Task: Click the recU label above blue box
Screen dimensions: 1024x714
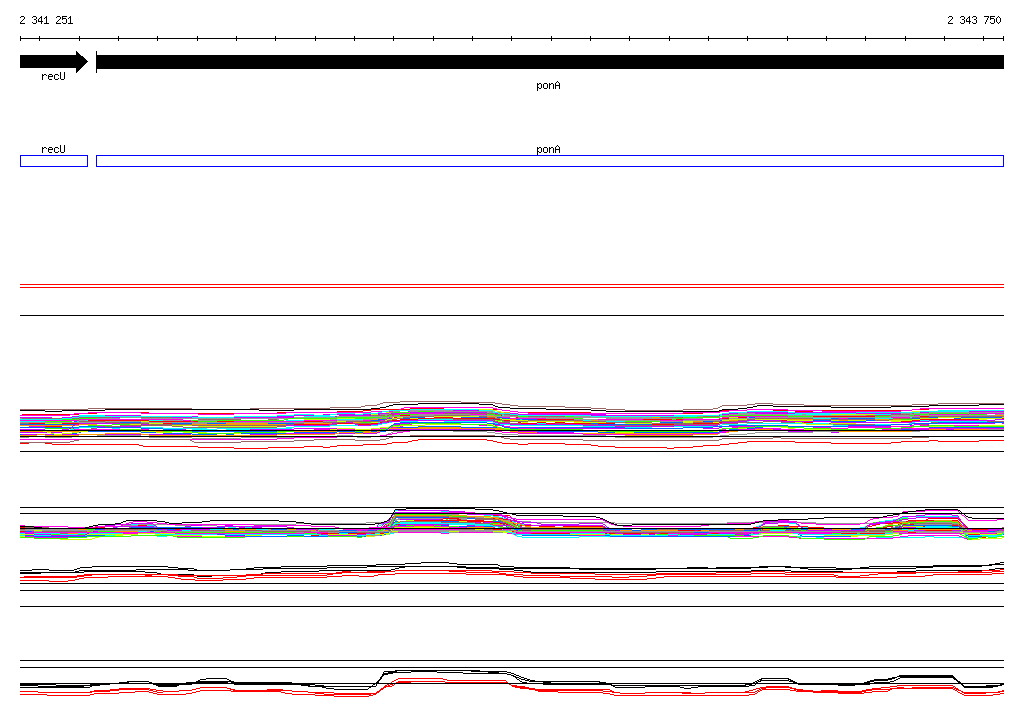Action: pyautogui.click(x=54, y=149)
